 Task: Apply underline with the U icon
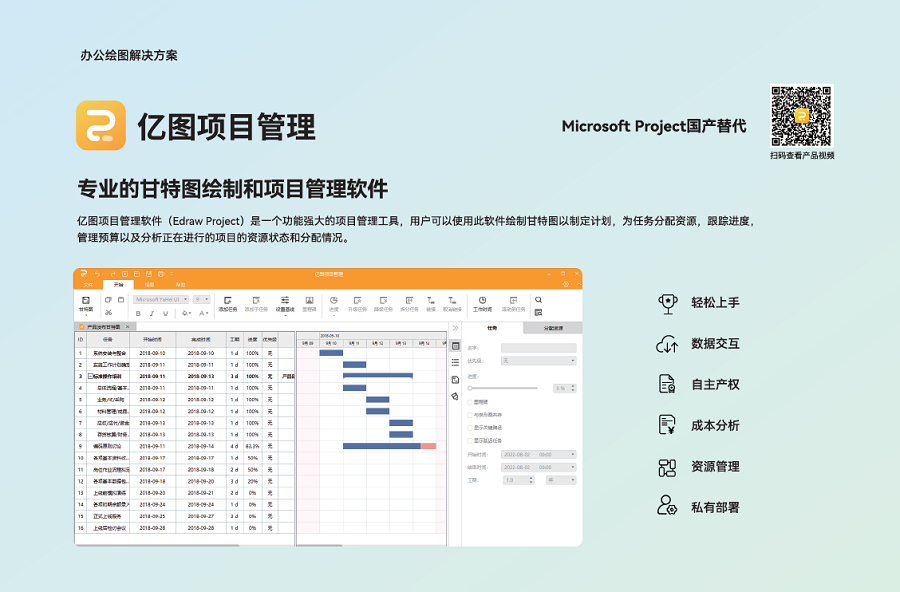point(165,313)
